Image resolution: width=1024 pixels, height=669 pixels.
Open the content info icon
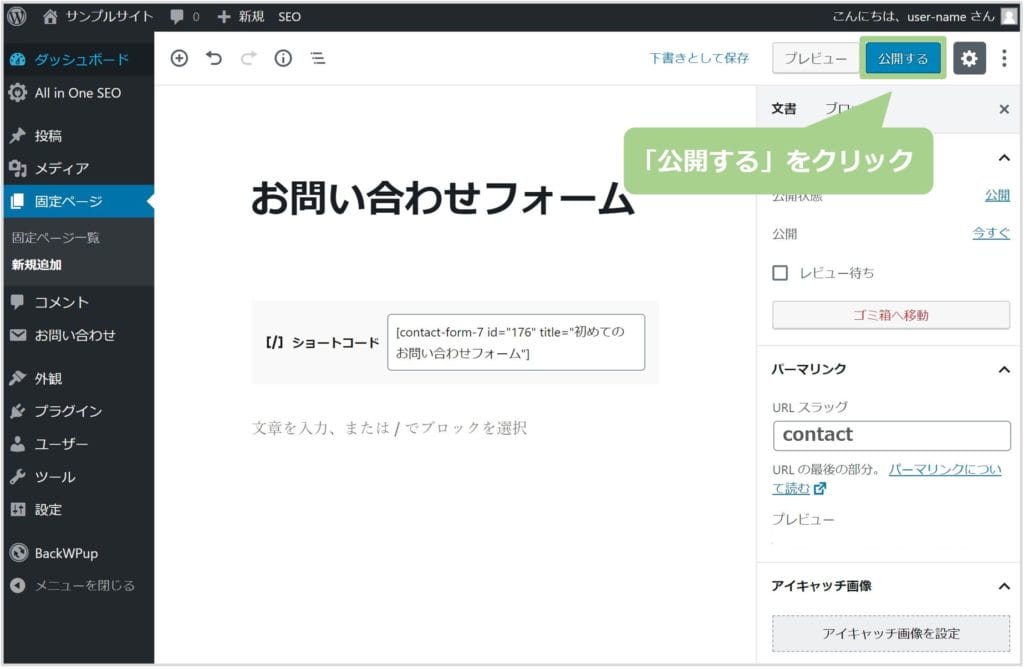[283, 58]
